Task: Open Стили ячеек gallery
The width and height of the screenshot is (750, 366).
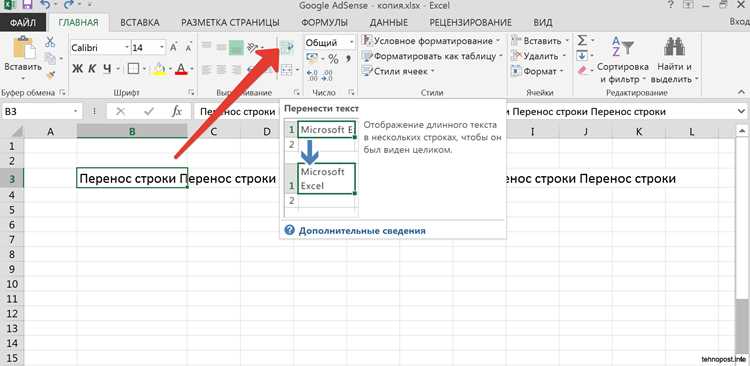Action: pyautogui.click(x=398, y=71)
